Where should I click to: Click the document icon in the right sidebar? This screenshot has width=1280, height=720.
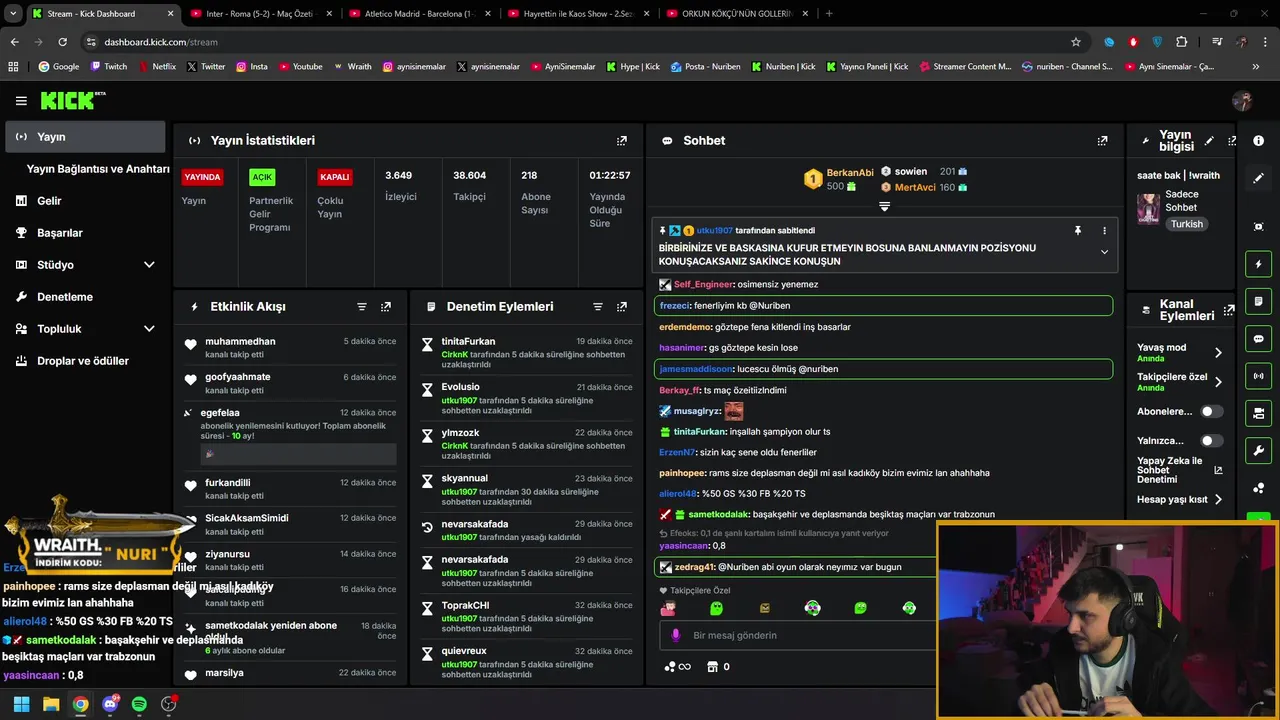pos(1259,301)
